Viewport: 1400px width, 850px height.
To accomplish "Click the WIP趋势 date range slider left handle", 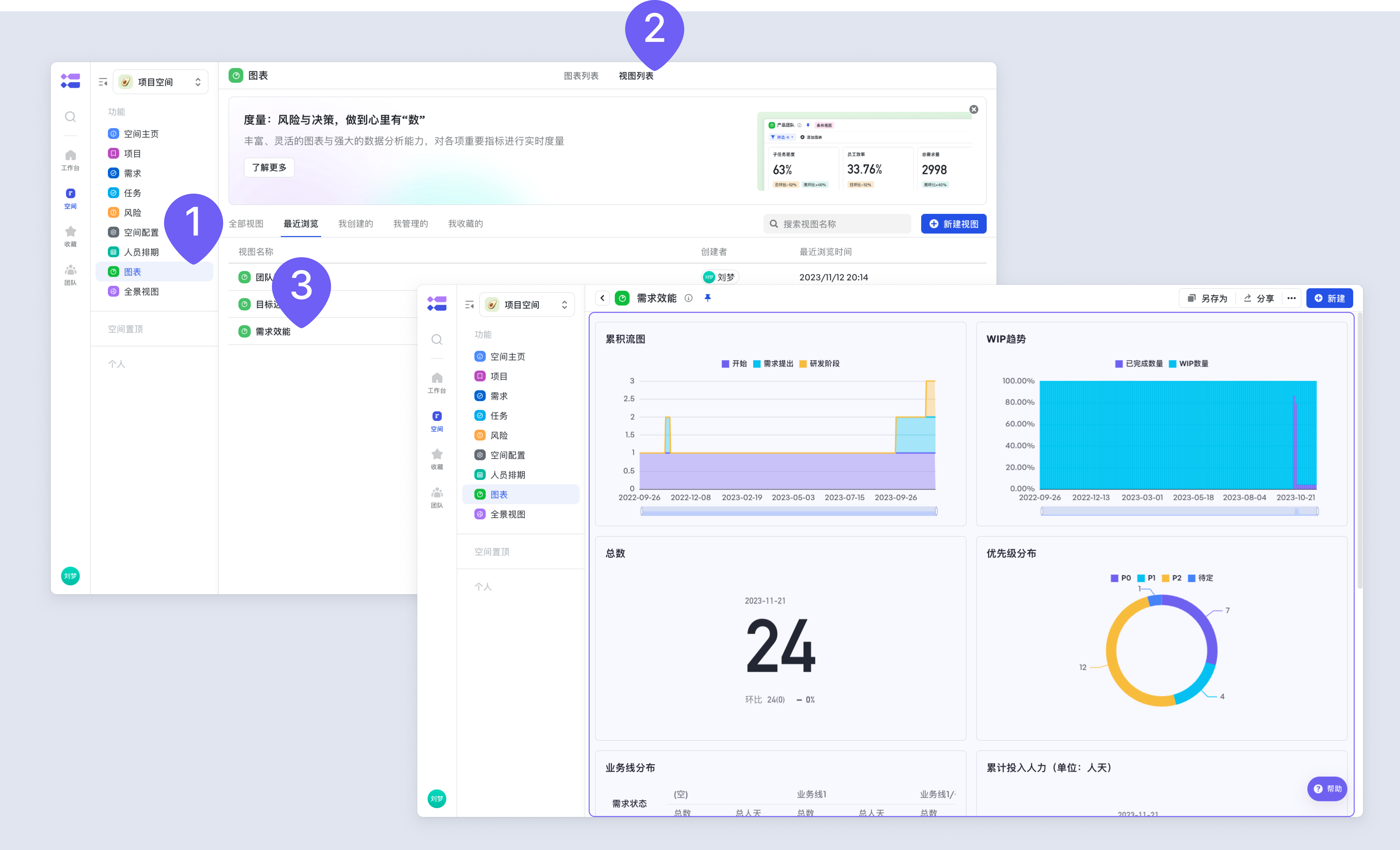I will (x=1042, y=511).
